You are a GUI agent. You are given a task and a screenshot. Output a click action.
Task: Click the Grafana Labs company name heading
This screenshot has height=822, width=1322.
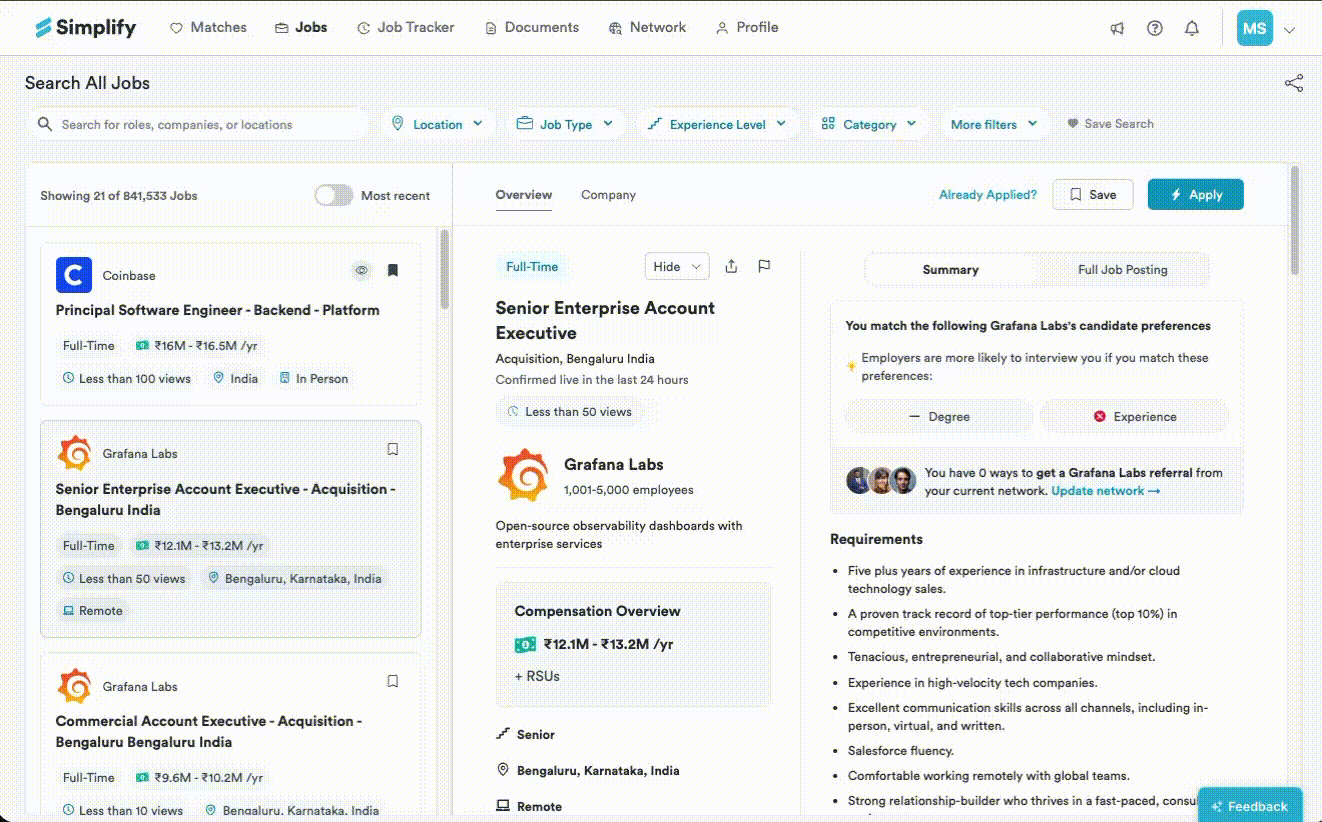point(614,465)
